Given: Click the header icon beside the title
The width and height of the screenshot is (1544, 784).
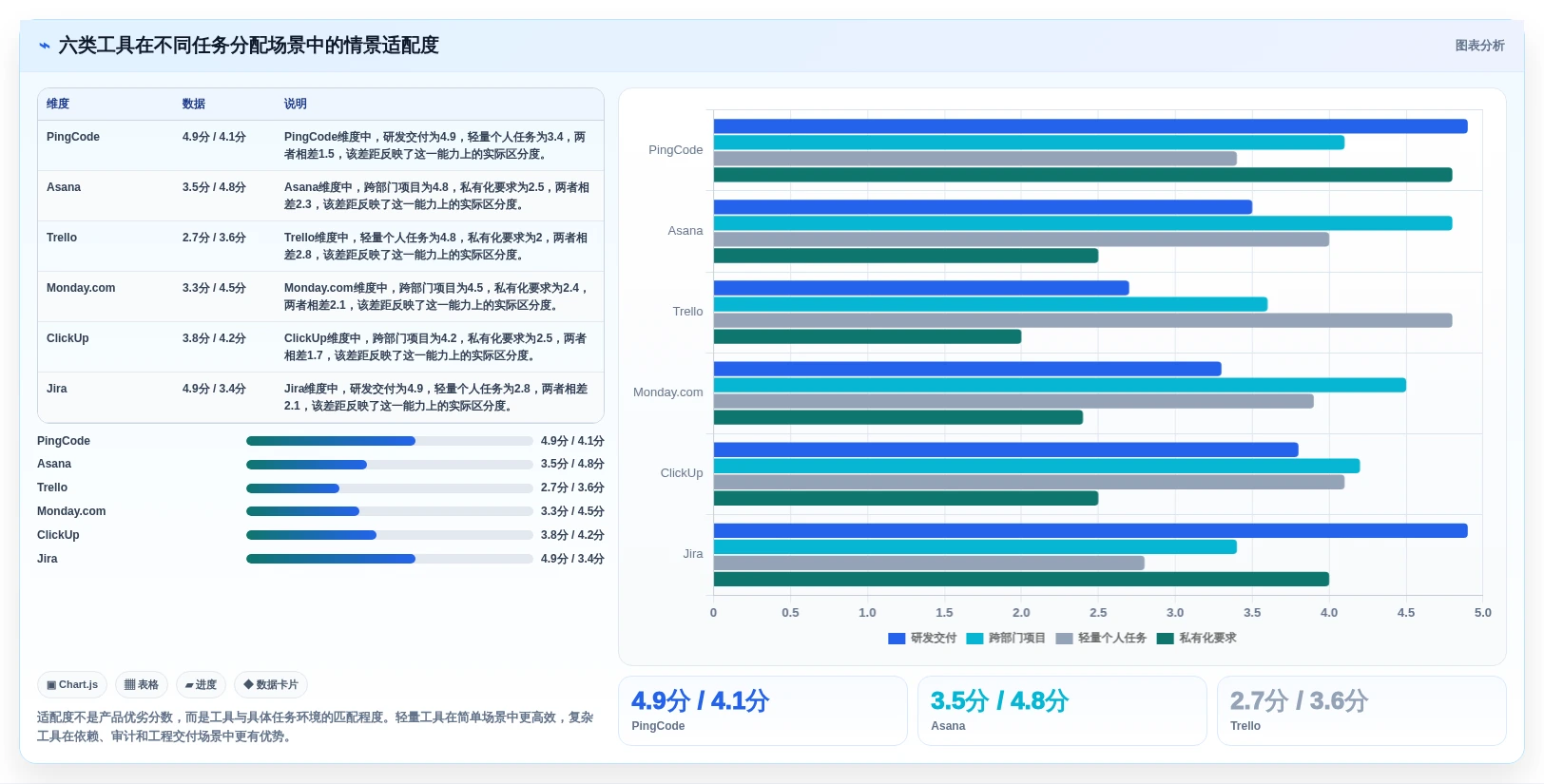Looking at the screenshot, I should coord(44,46).
